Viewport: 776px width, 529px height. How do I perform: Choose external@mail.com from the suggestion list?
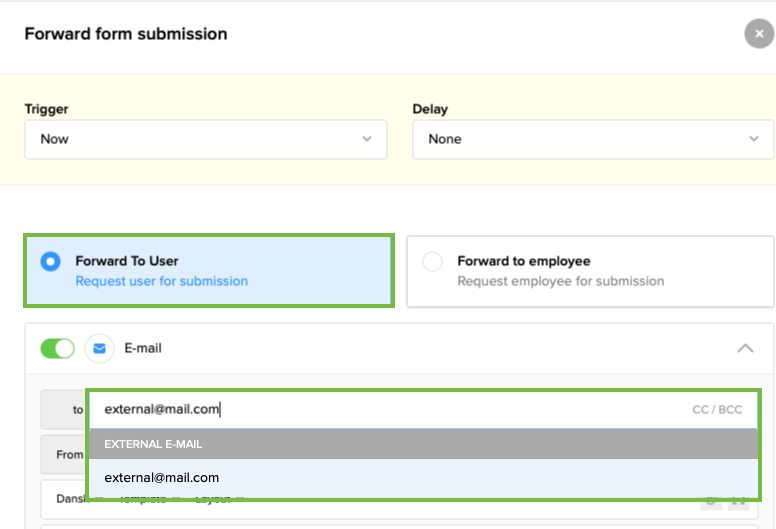(x=162, y=477)
